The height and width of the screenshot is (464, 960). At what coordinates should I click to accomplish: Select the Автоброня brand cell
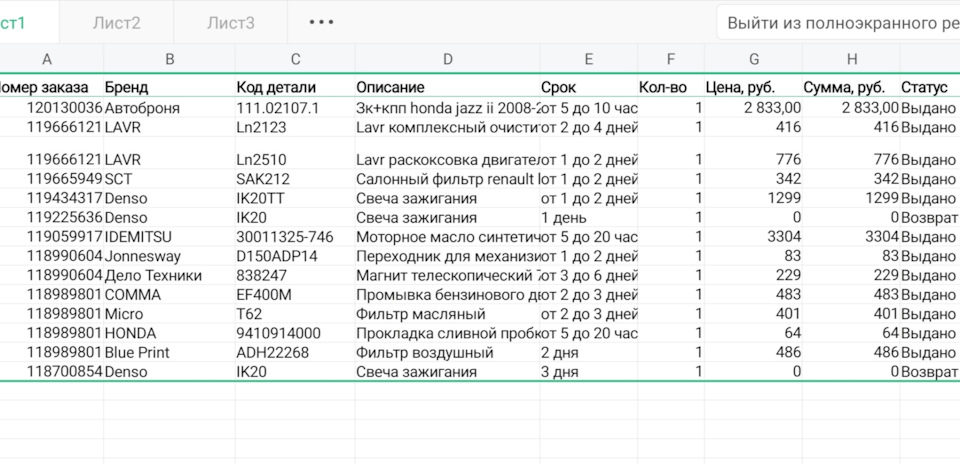coord(170,108)
